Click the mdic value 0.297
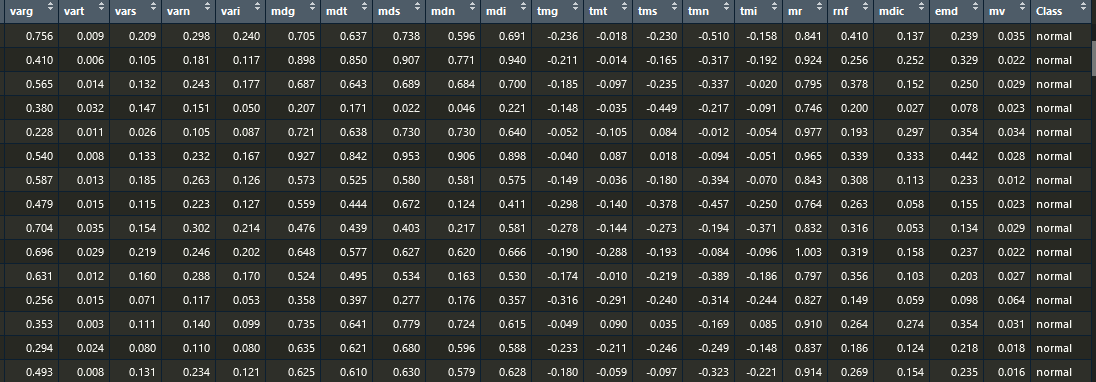Image resolution: width=1096 pixels, height=382 pixels. click(x=911, y=133)
